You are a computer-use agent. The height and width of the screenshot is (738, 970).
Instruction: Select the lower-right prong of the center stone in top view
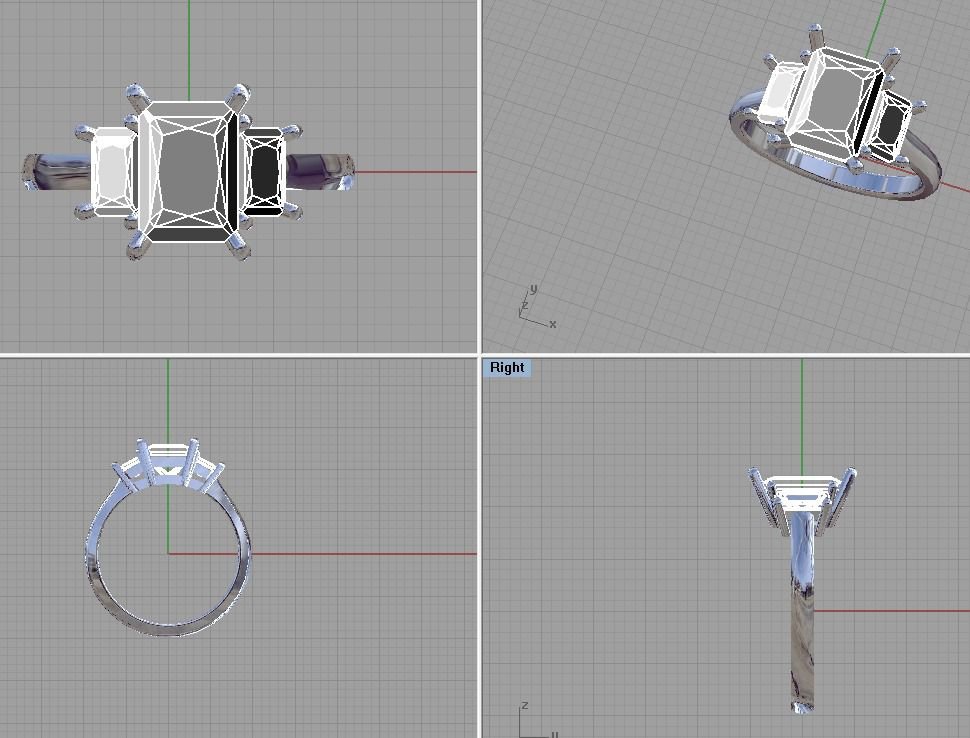click(x=238, y=246)
